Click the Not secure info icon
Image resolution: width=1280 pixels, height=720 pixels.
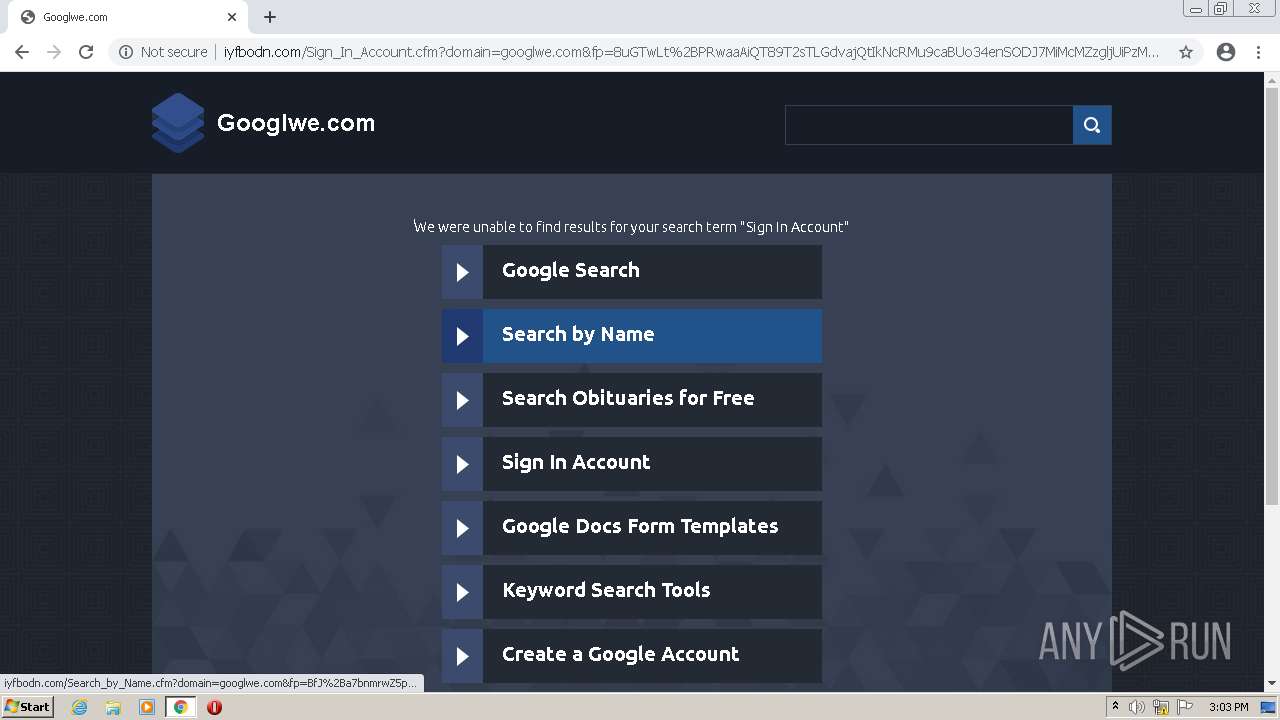coord(126,52)
